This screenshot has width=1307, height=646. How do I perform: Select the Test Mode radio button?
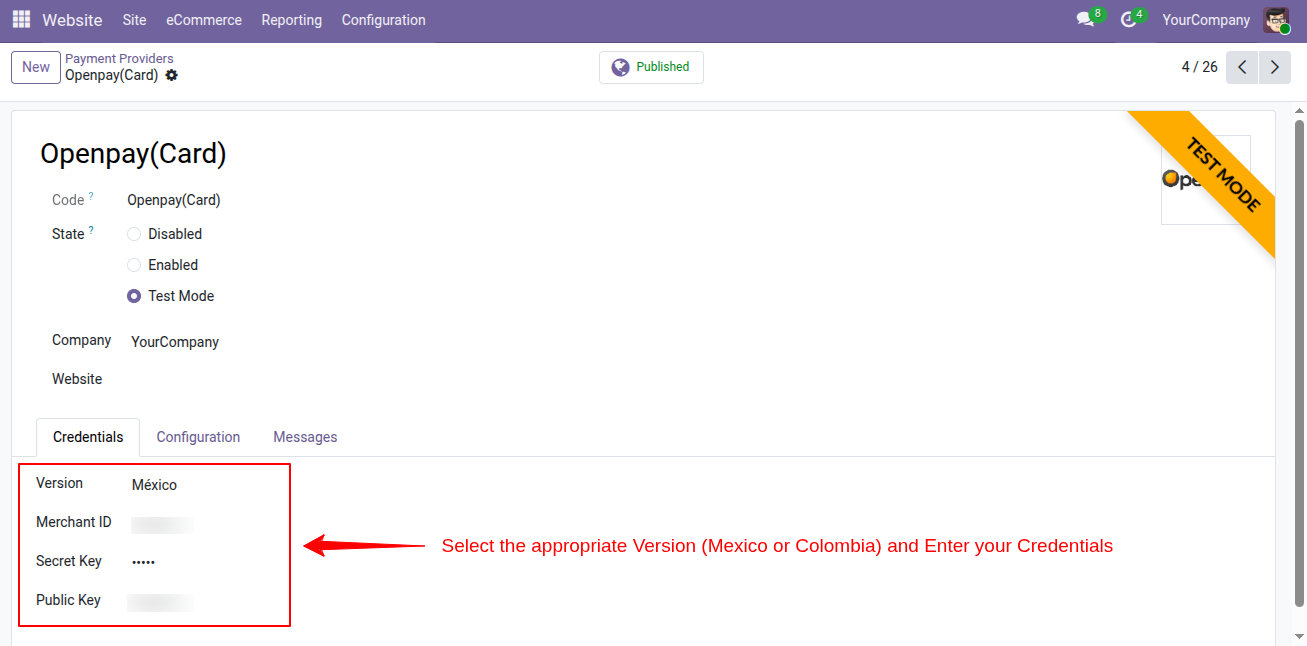134,296
